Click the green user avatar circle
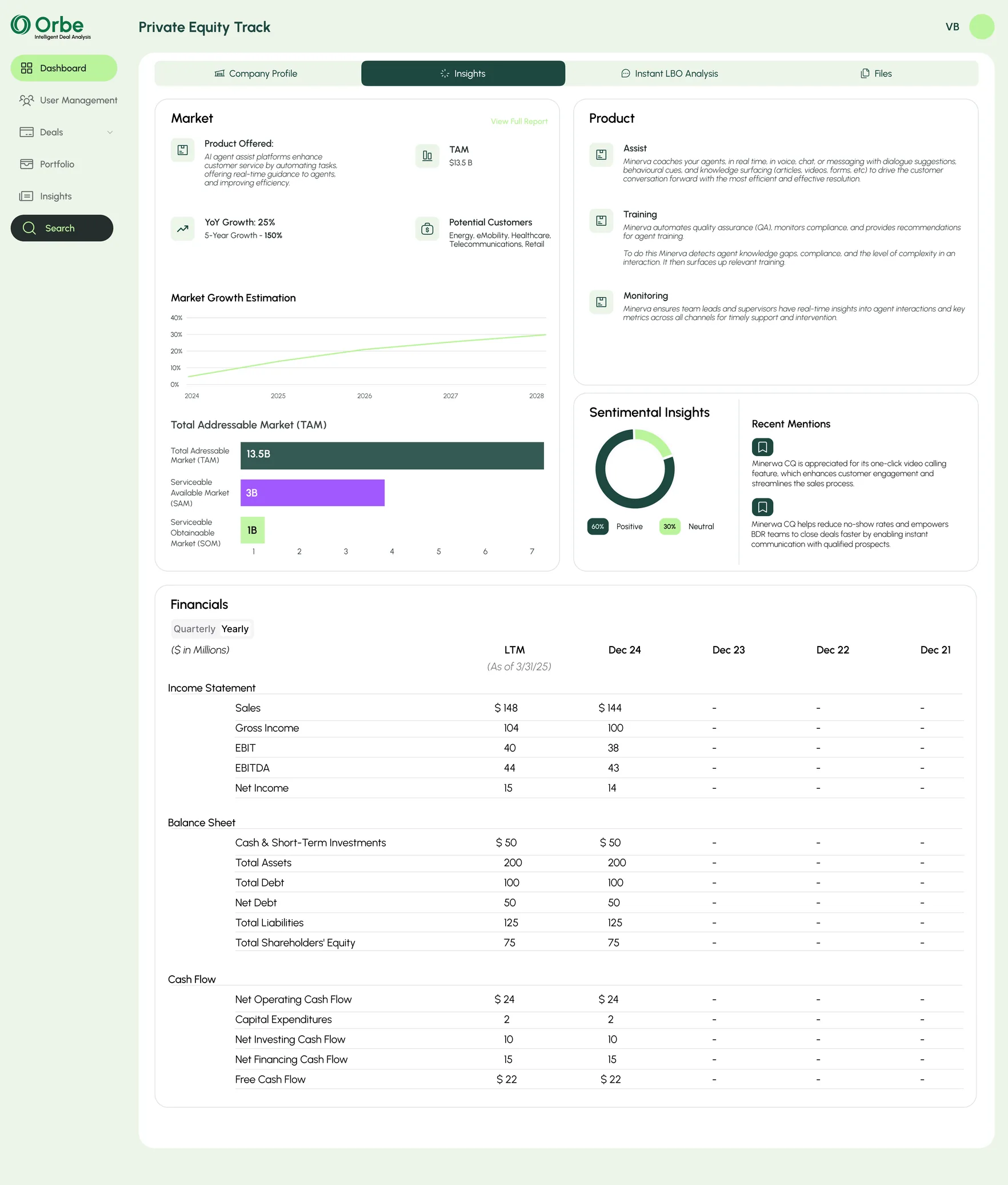This screenshot has width=1008, height=1185. tap(981, 27)
